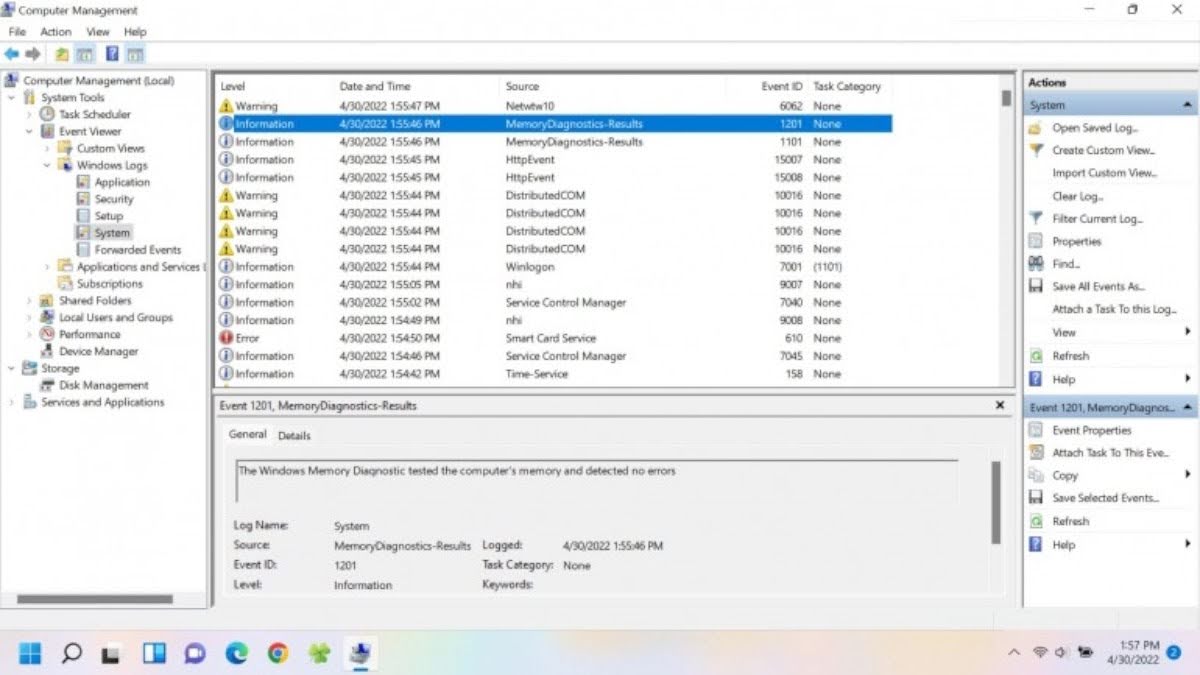Image resolution: width=1200 pixels, height=675 pixels.
Task: Select the Forwarded Events log
Action: [138, 250]
